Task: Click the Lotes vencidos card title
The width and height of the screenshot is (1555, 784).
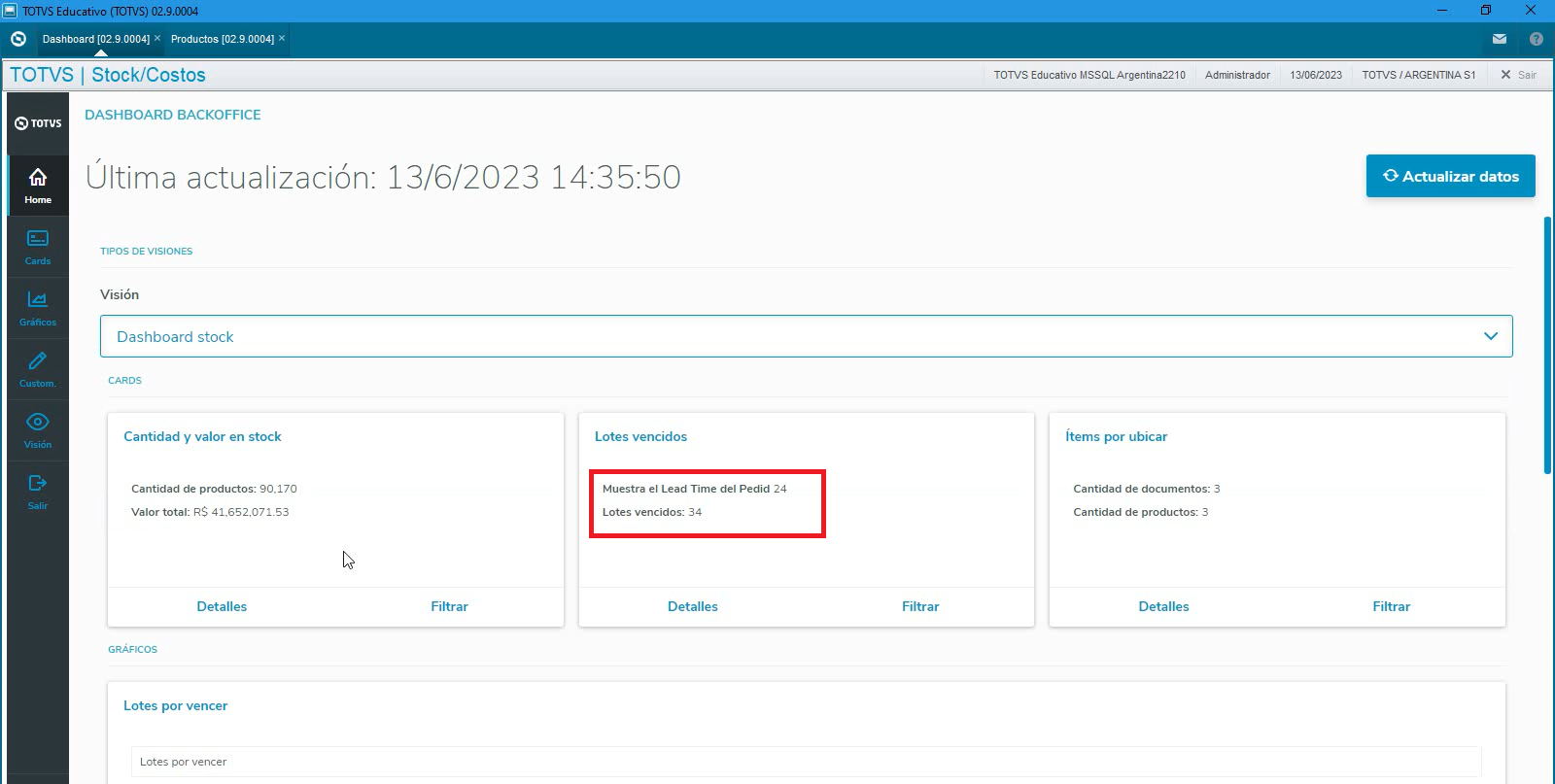Action: click(640, 436)
